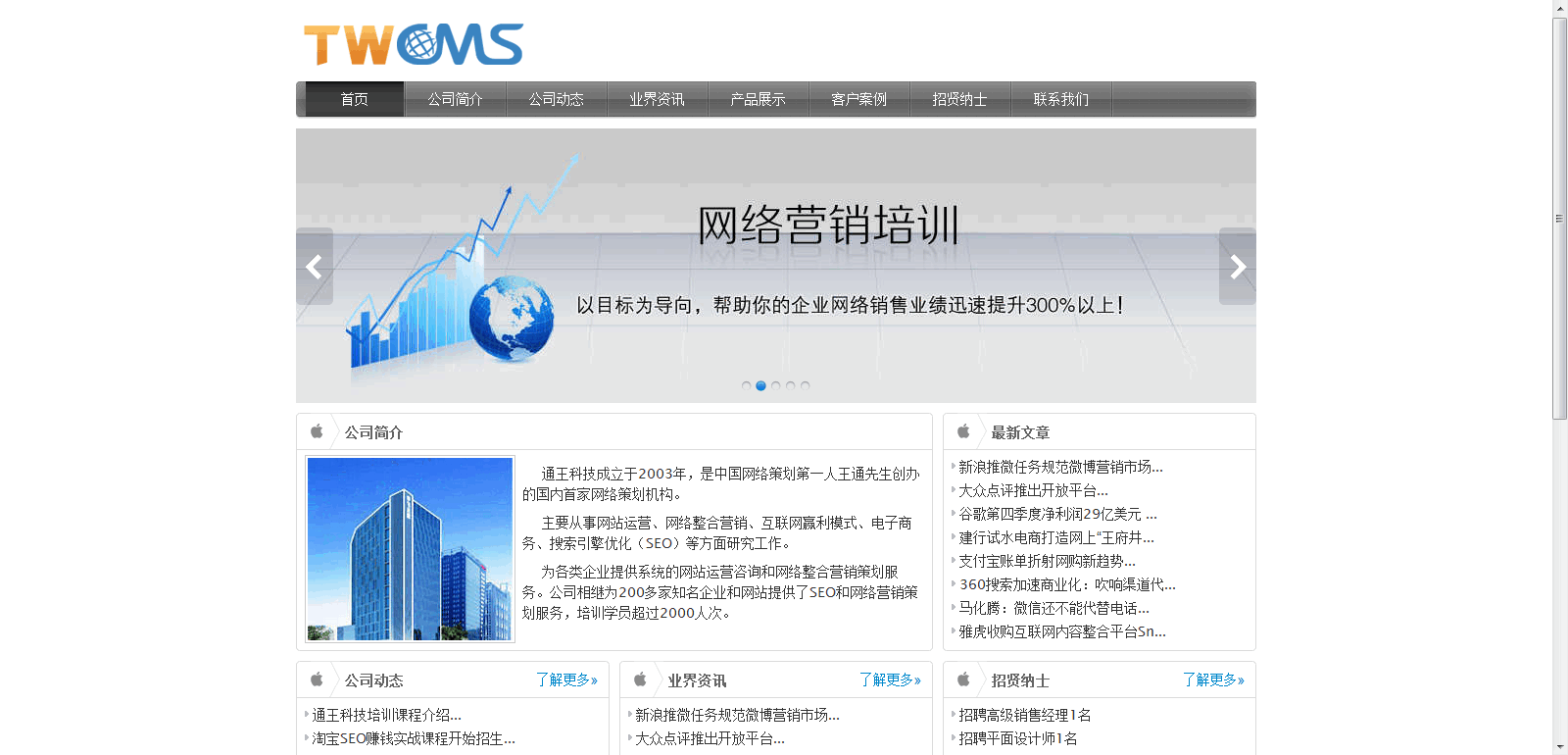Open job posting 招聘高级销售经理1名
The width and height of the screenshot is (1568, 755).
point(1024,715)
